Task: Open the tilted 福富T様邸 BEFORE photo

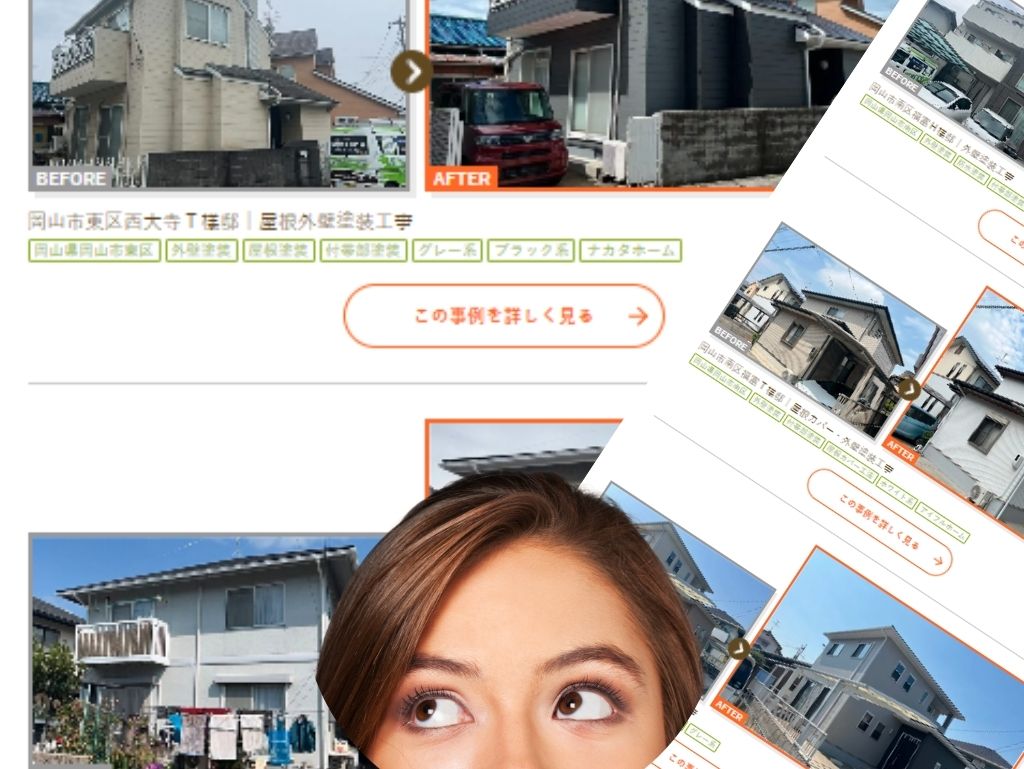Action: (x=827, y=330)
